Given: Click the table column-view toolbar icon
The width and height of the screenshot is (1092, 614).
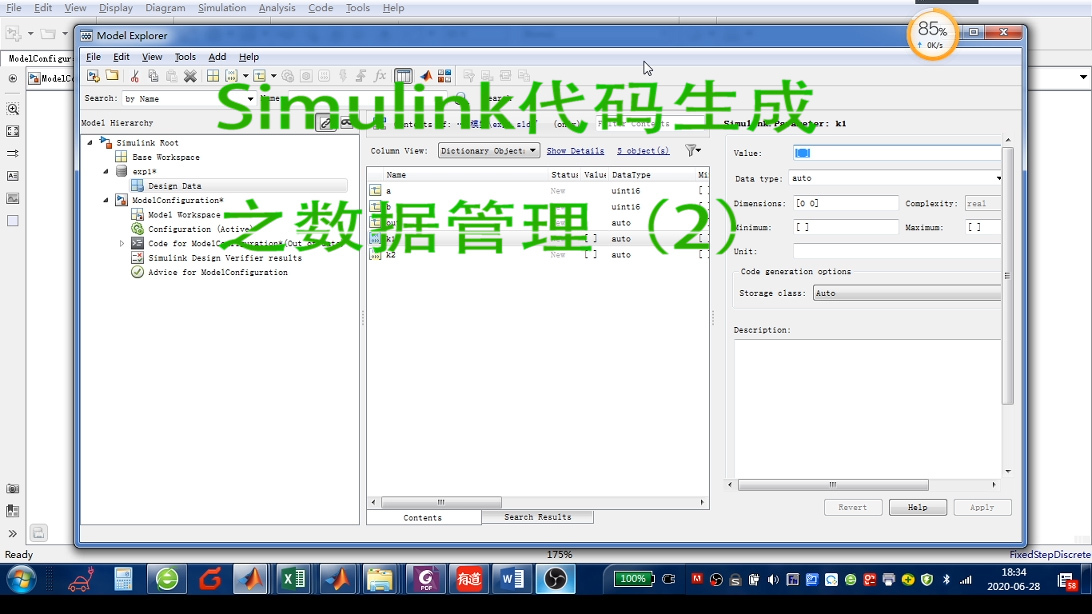Looking at the screenshot, I should [x=403, y=75].
